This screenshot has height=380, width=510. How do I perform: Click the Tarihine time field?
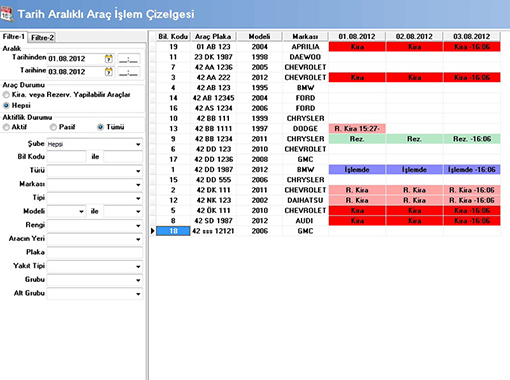[128, 72]
